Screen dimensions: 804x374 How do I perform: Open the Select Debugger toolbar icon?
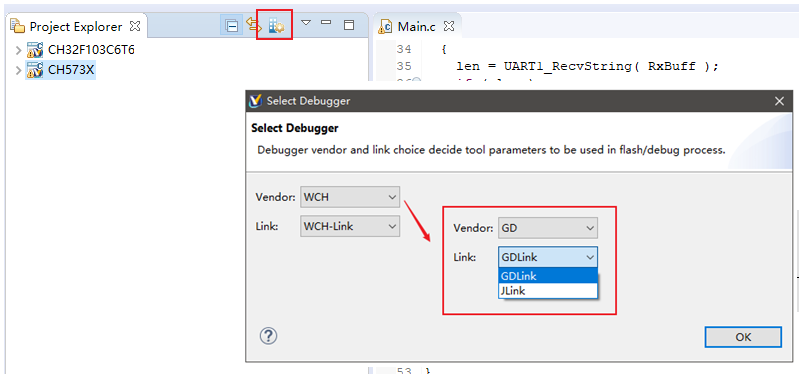(x=275, y=25)
